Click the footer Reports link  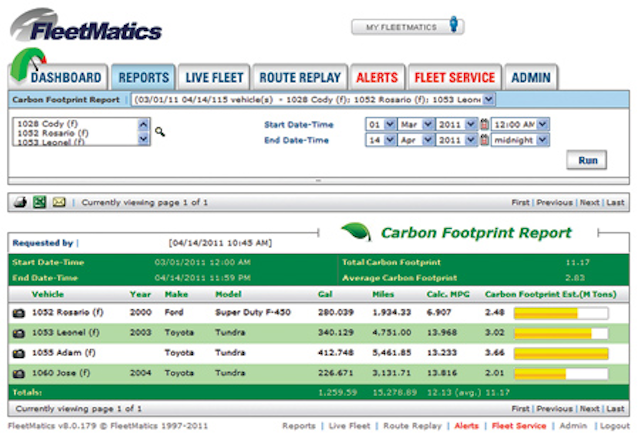(299, 426)
